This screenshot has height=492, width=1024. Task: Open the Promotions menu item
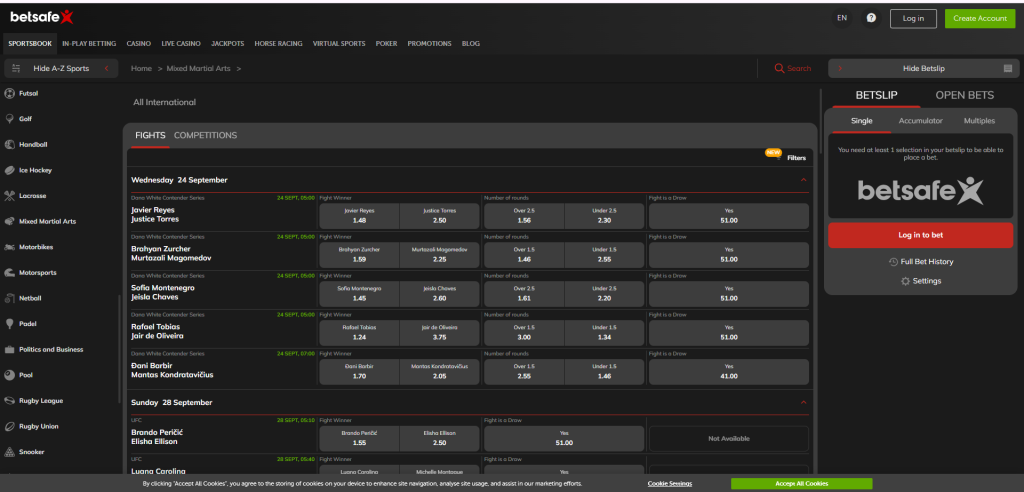pos(429,44)
